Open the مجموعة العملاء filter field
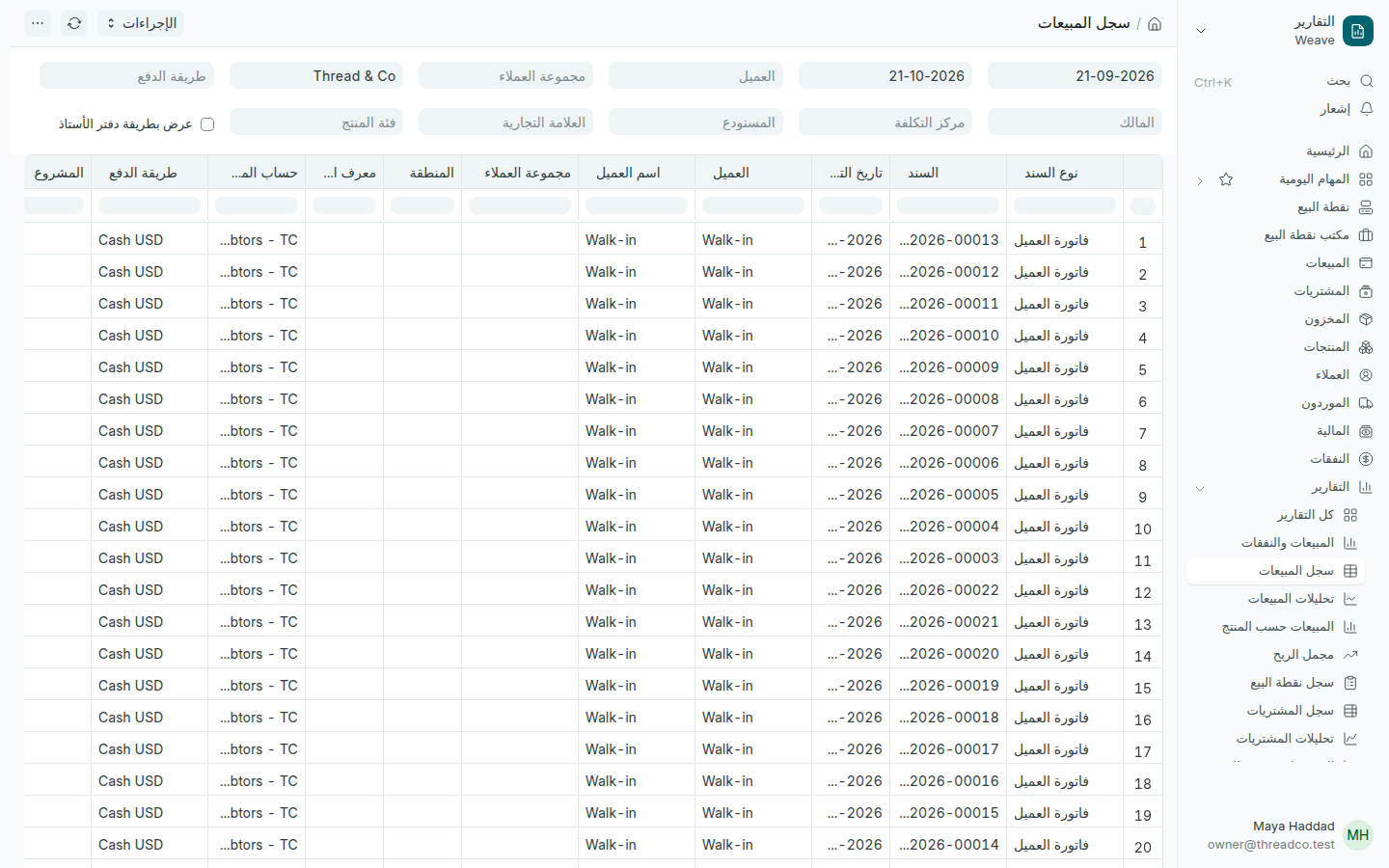 505,76
